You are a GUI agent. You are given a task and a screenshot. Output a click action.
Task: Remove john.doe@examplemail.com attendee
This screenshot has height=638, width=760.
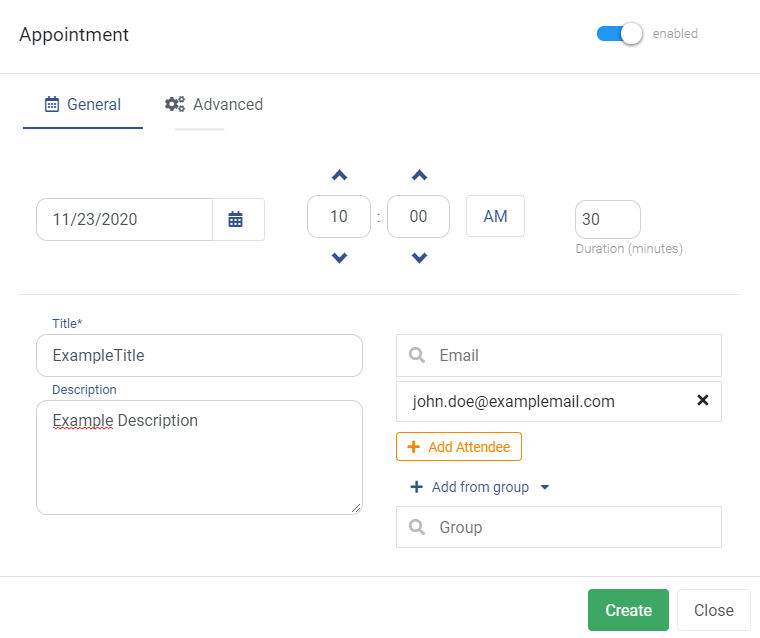pos(702,400)
